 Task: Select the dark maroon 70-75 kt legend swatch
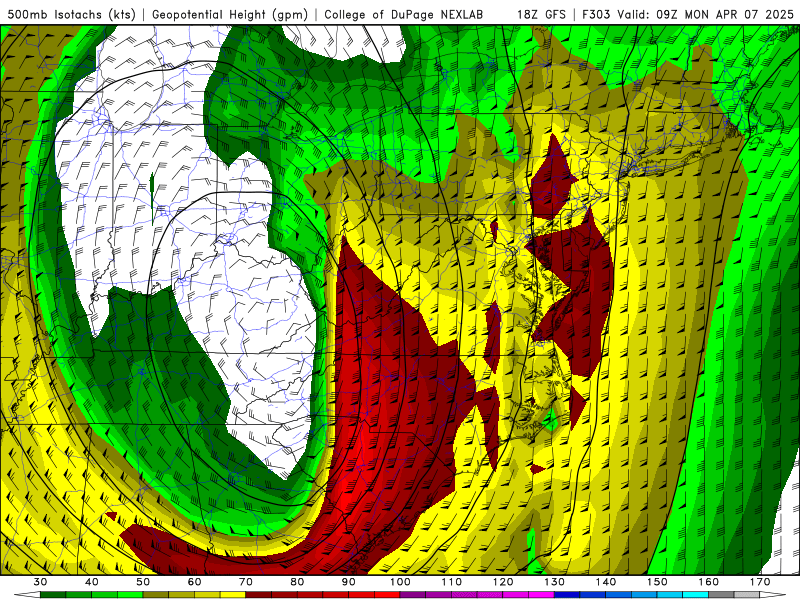point(259,595)
